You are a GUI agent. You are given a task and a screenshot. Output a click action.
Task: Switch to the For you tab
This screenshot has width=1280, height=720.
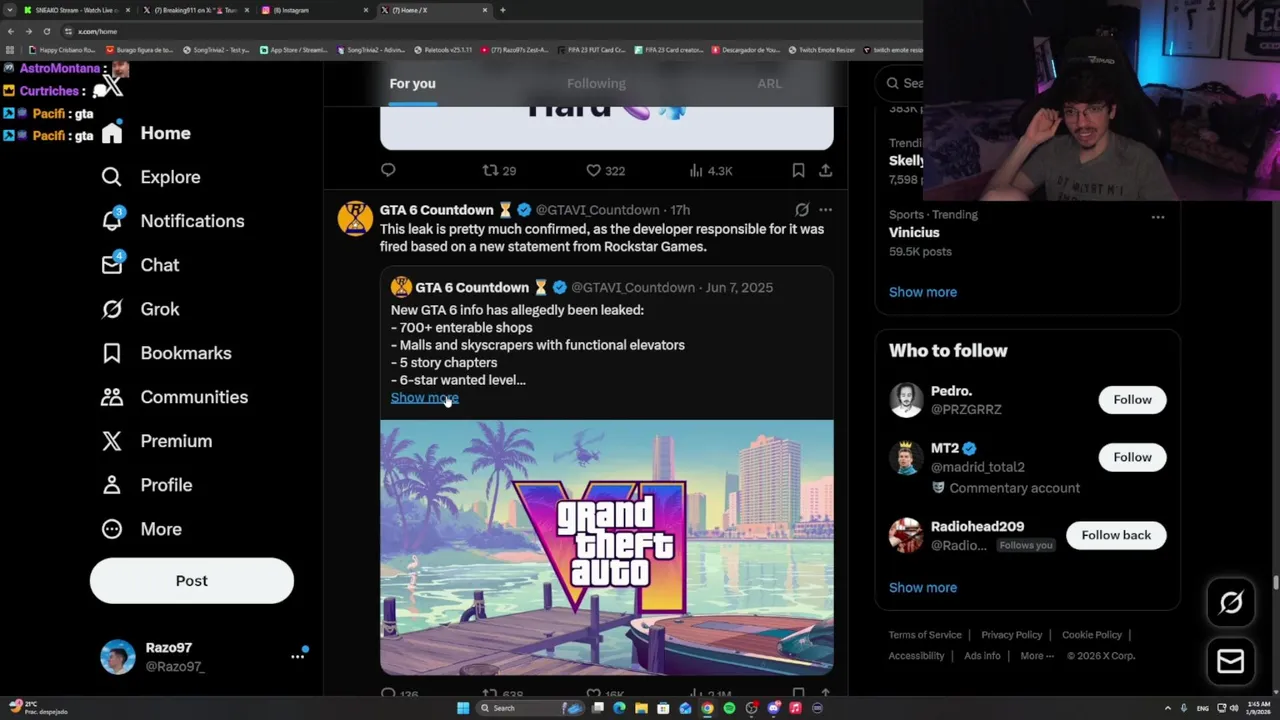412,83
